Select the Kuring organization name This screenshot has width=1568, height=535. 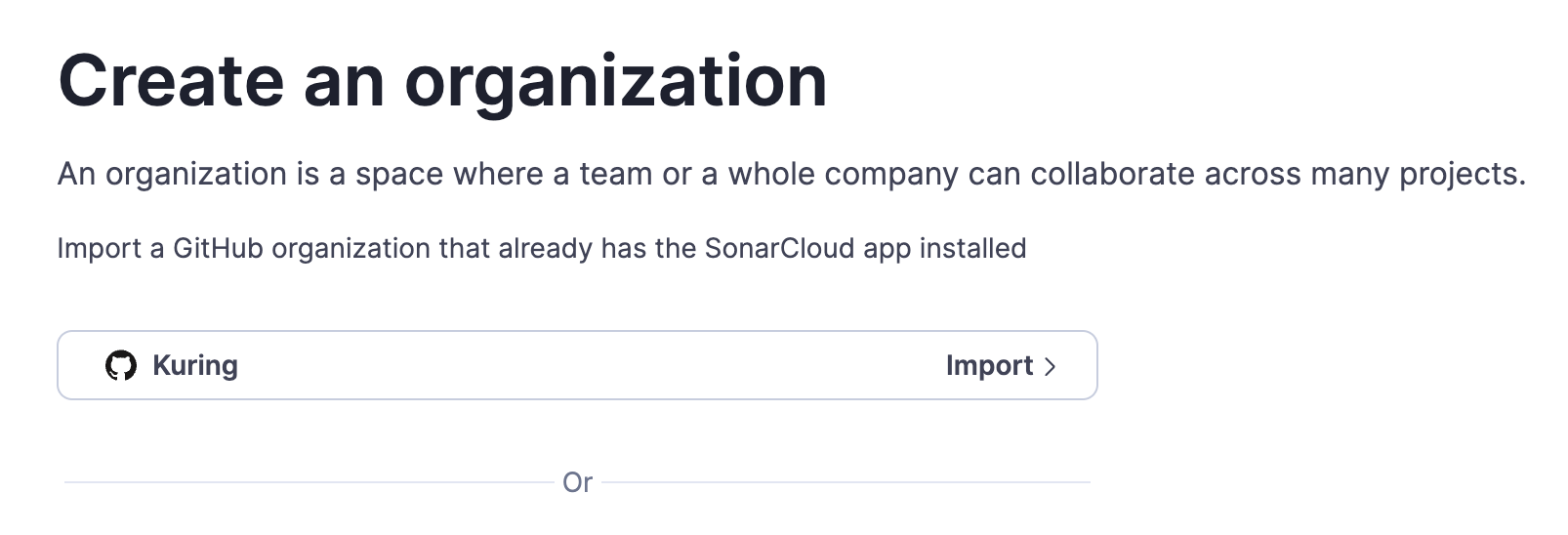tap(195, 365)
